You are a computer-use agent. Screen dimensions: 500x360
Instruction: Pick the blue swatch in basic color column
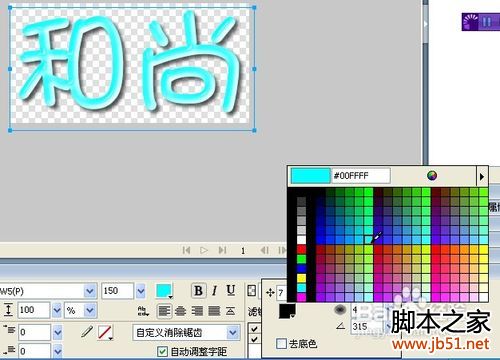tap(301, 269)
